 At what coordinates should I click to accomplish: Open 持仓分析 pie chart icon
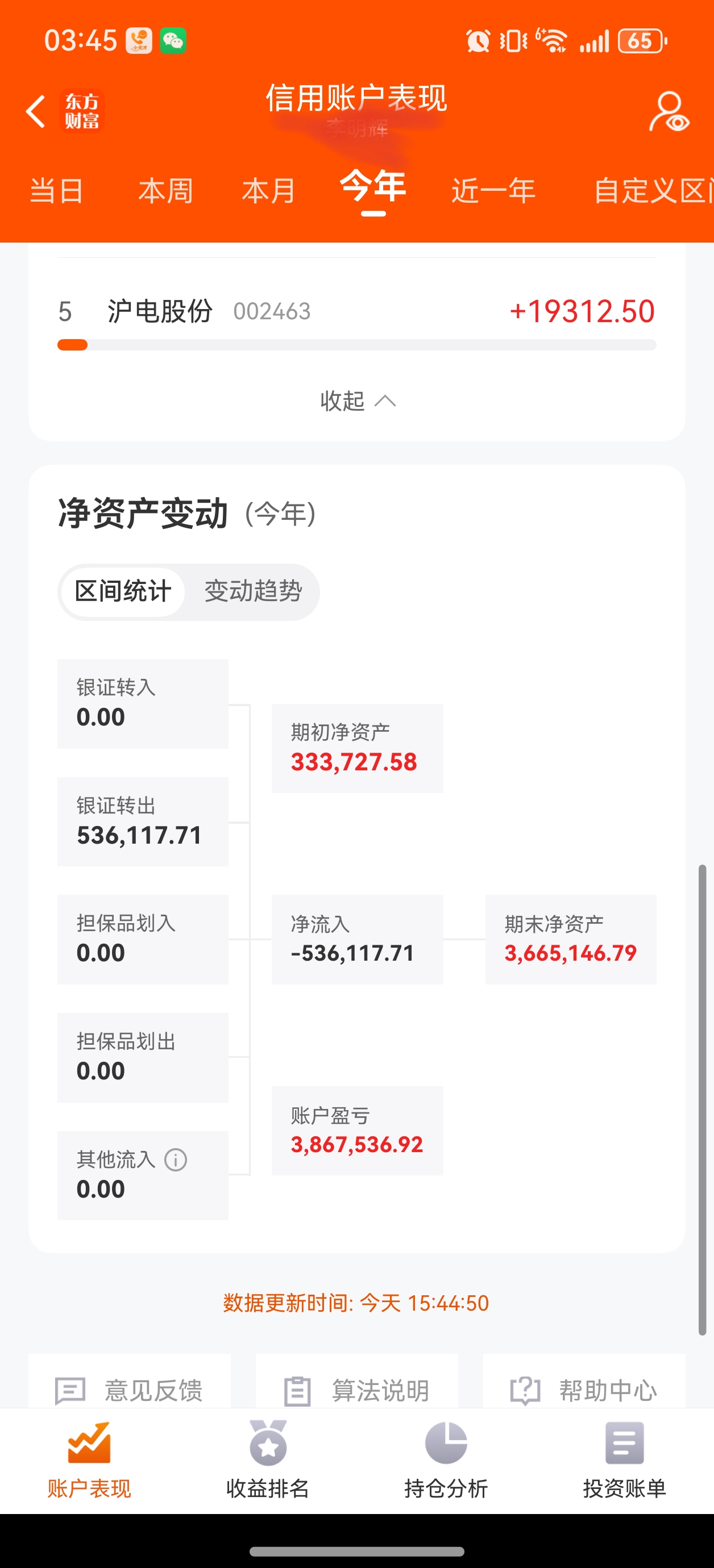point(446,1442)
